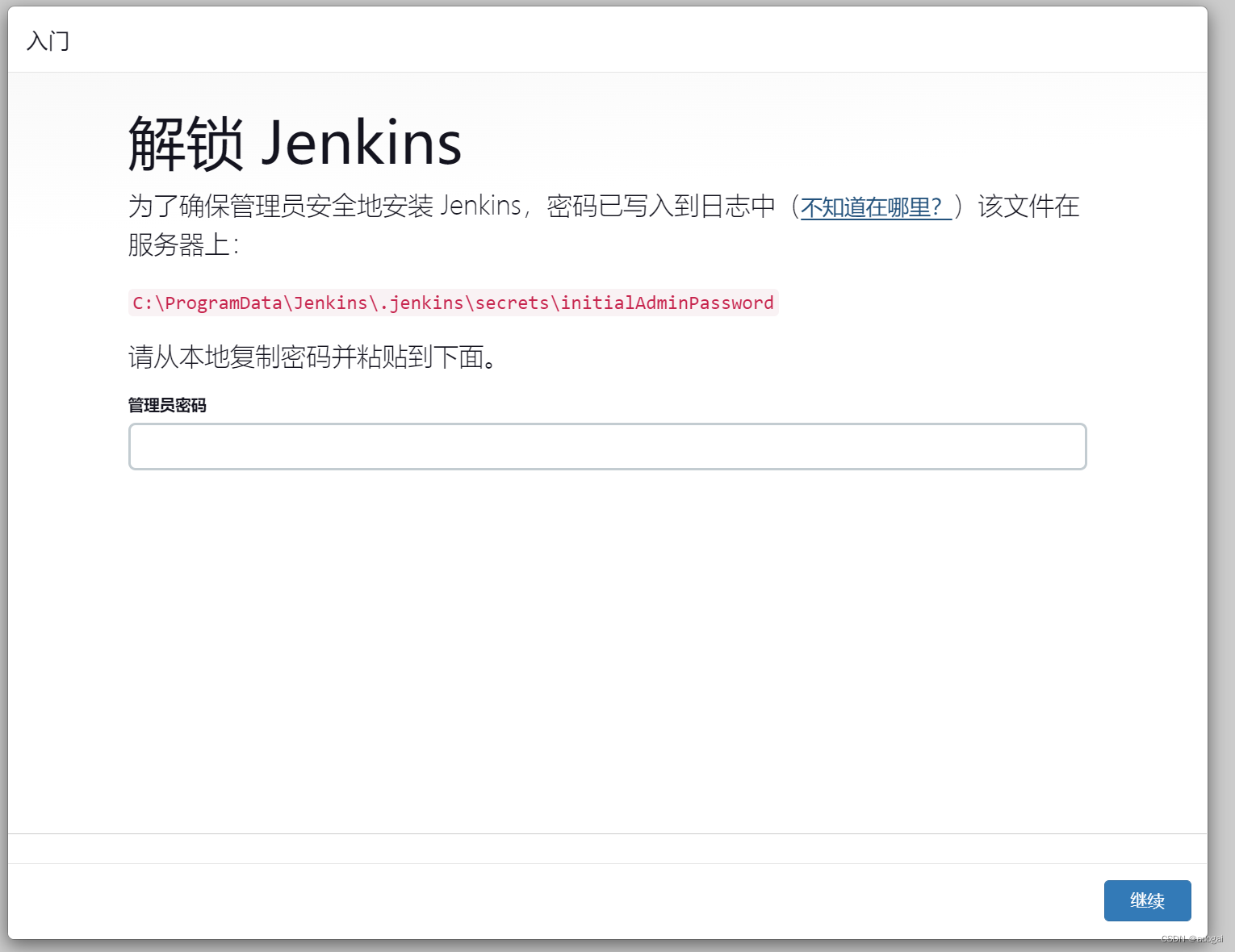Click the 管理员密码 label
1235x952 pixels.
[167, 405]
